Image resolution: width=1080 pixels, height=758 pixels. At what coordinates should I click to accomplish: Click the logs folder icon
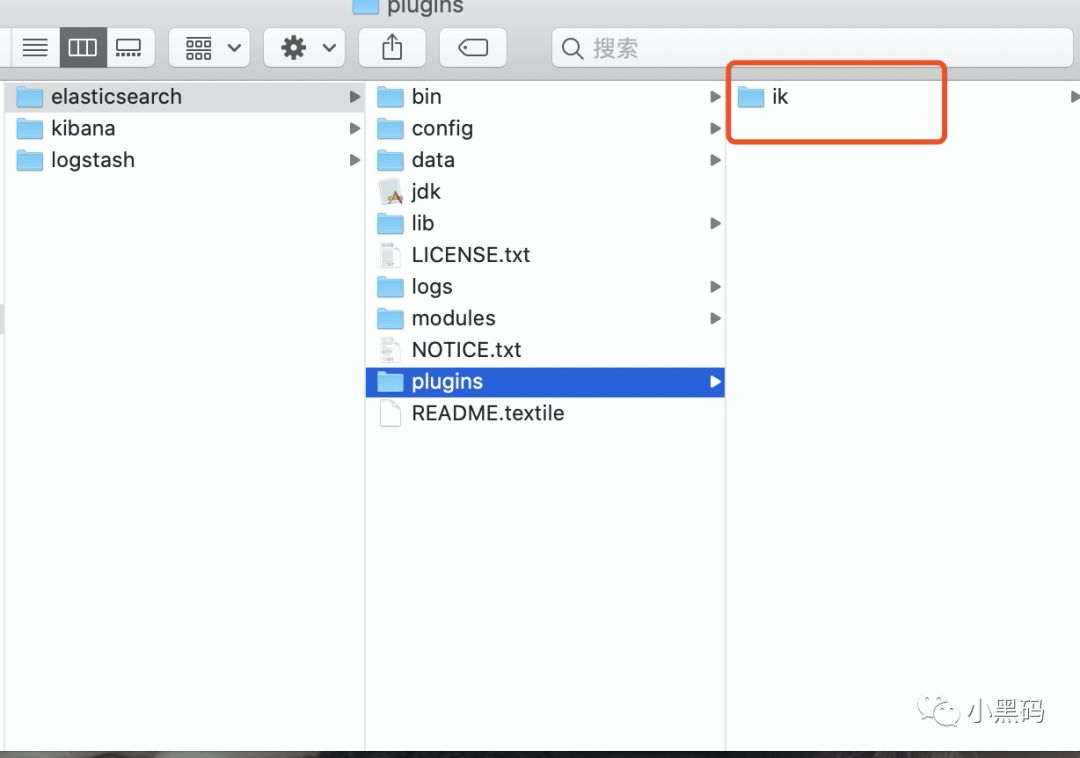click(391, 287)
